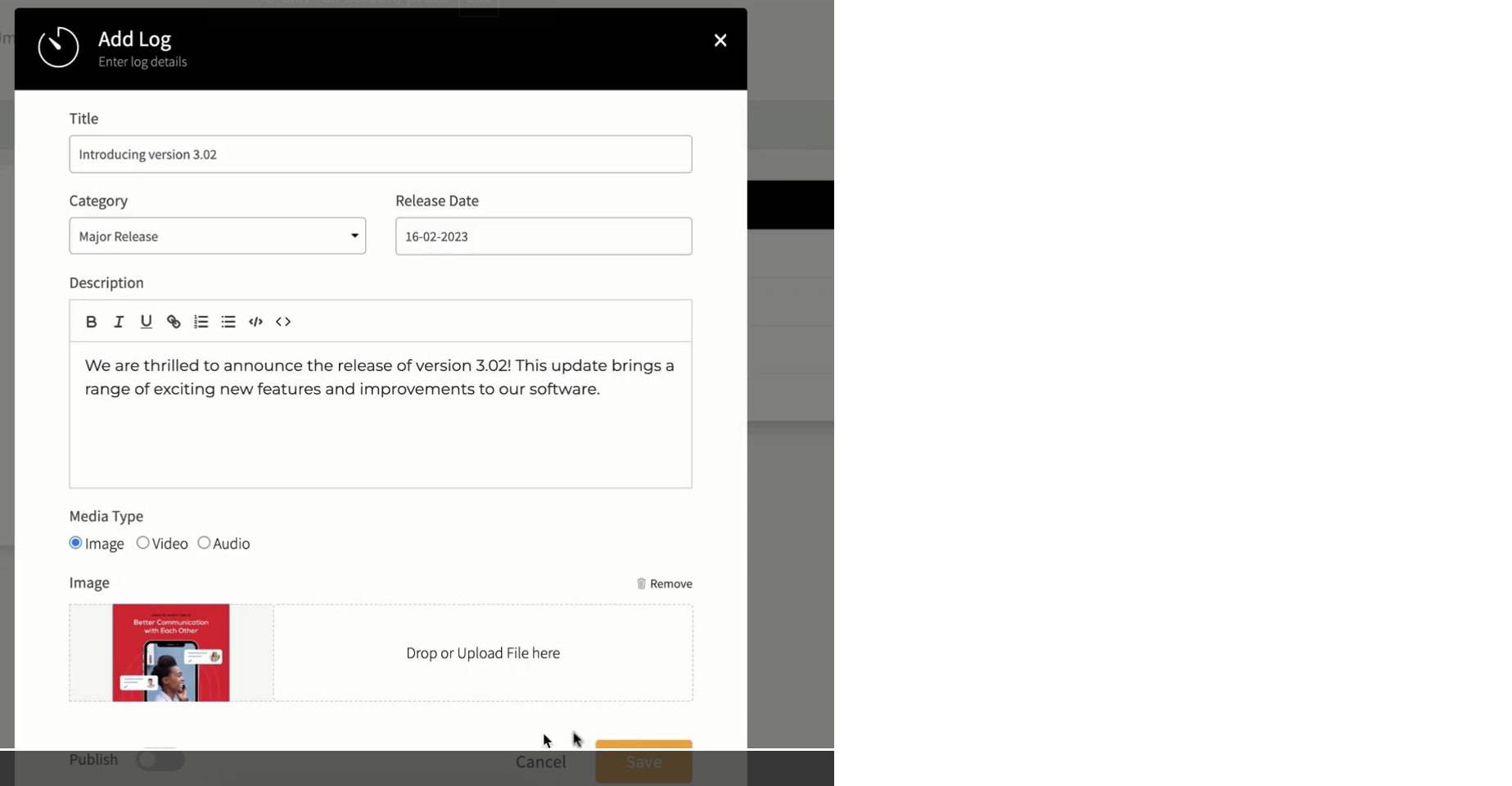Close the Add Log dialog

(x=720, y=41)
